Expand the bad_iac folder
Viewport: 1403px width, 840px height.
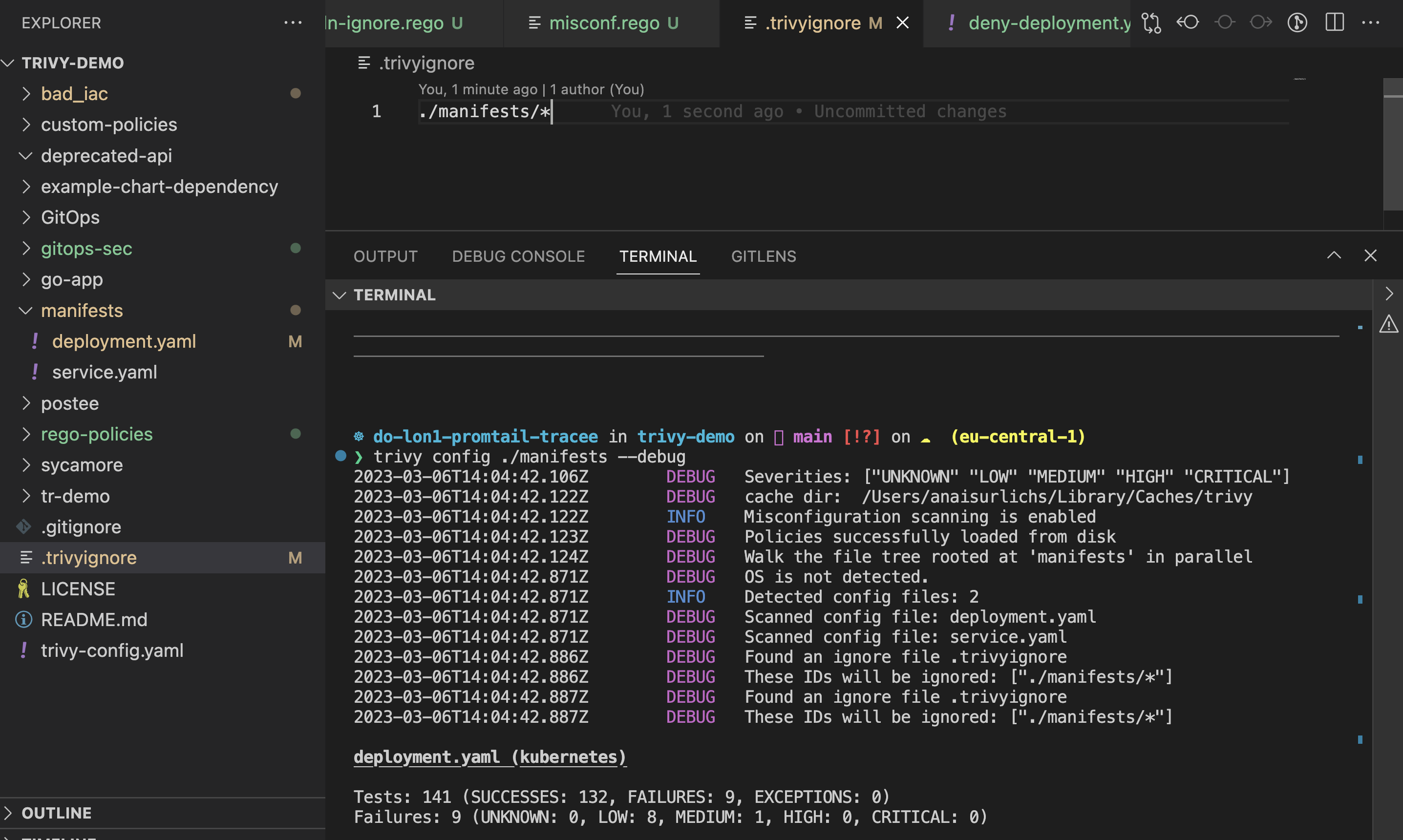coord(162,93)
